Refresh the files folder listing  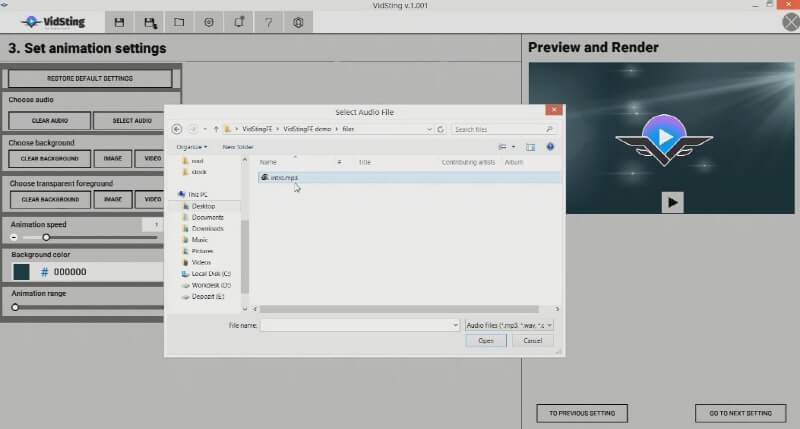440,129
